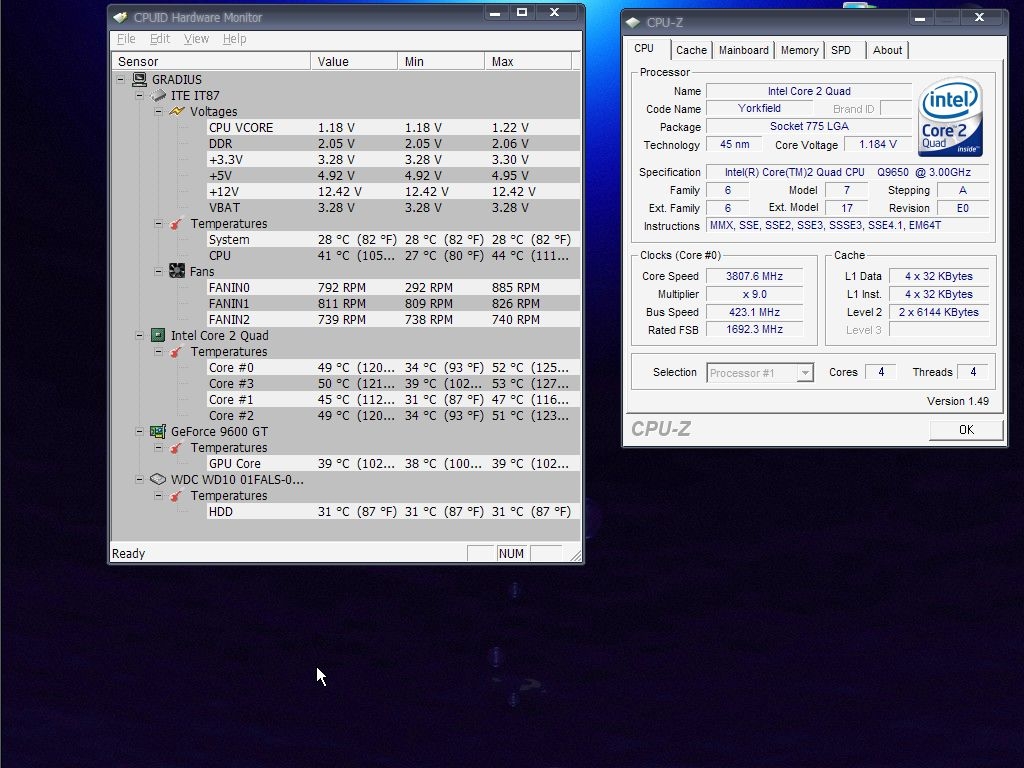
Task: Click the CPUID Hardware Monitor title bar icon
Action: tap(120, 18)
